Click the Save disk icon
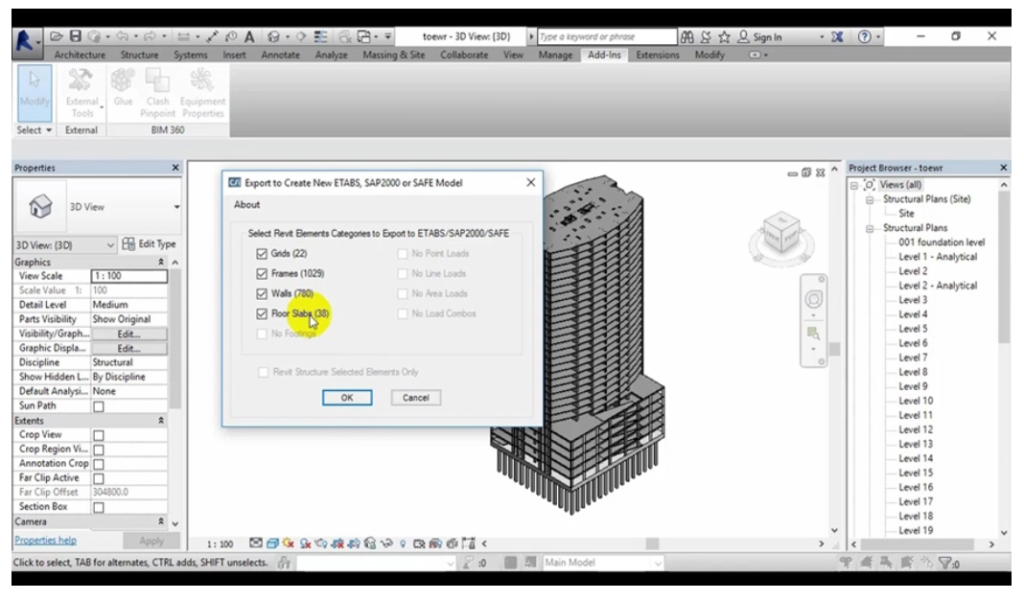The height and width of the screenshot is (600, 1024). coord(76,37)
